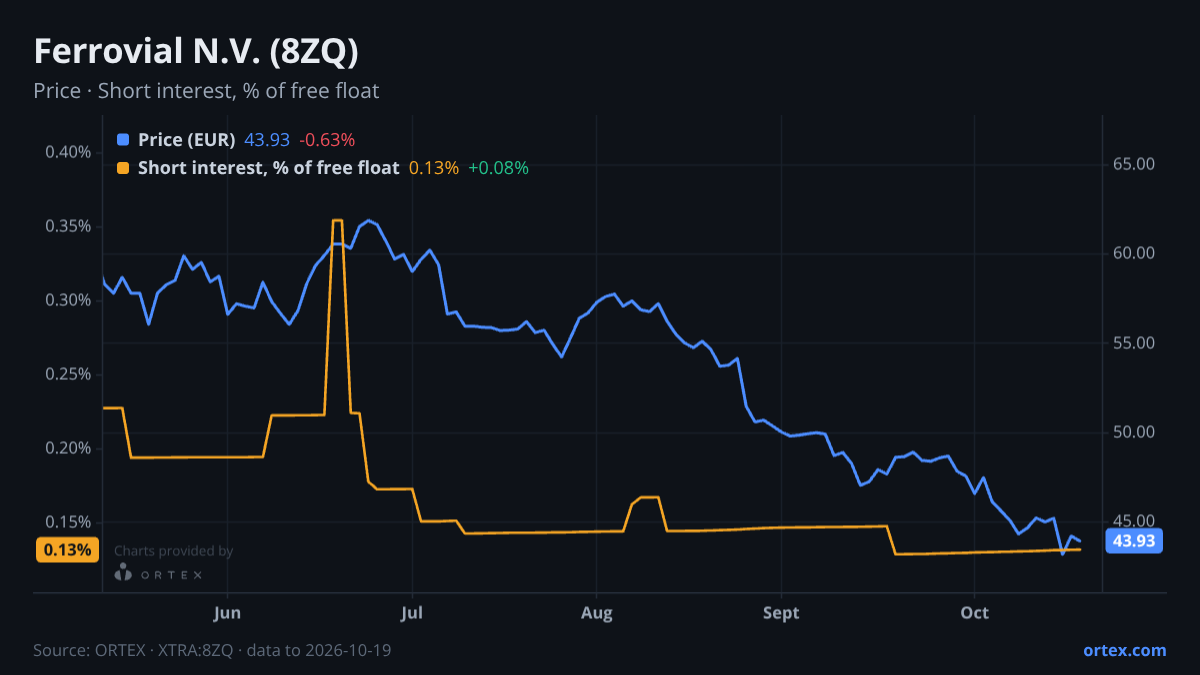Click the -0.63% price change value

[x=327, y=140]
